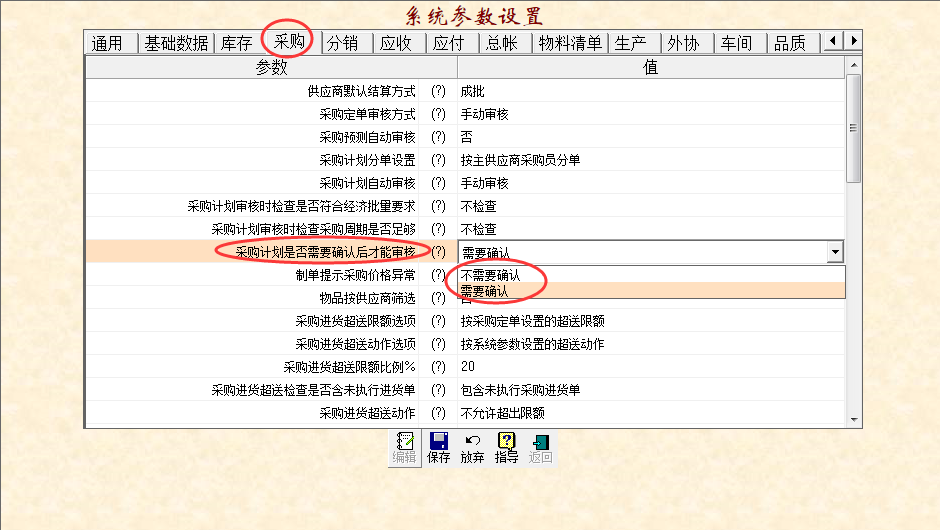Click the (?) help next to 采购进货超送动作选项
Viewport: 940px width, 530px height.
pyautogui.click(x=438, y=344)
